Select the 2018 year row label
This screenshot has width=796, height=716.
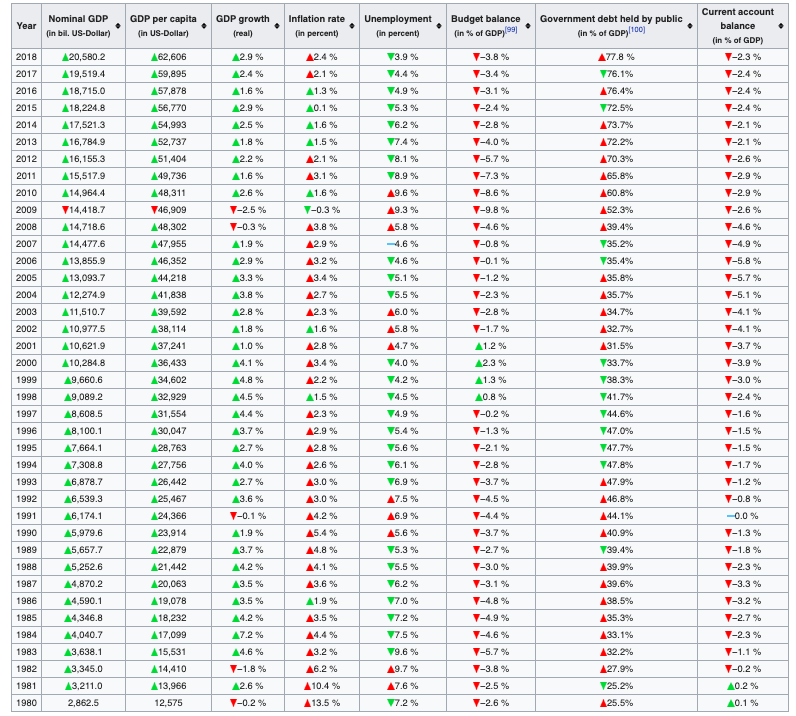(26, 57)
